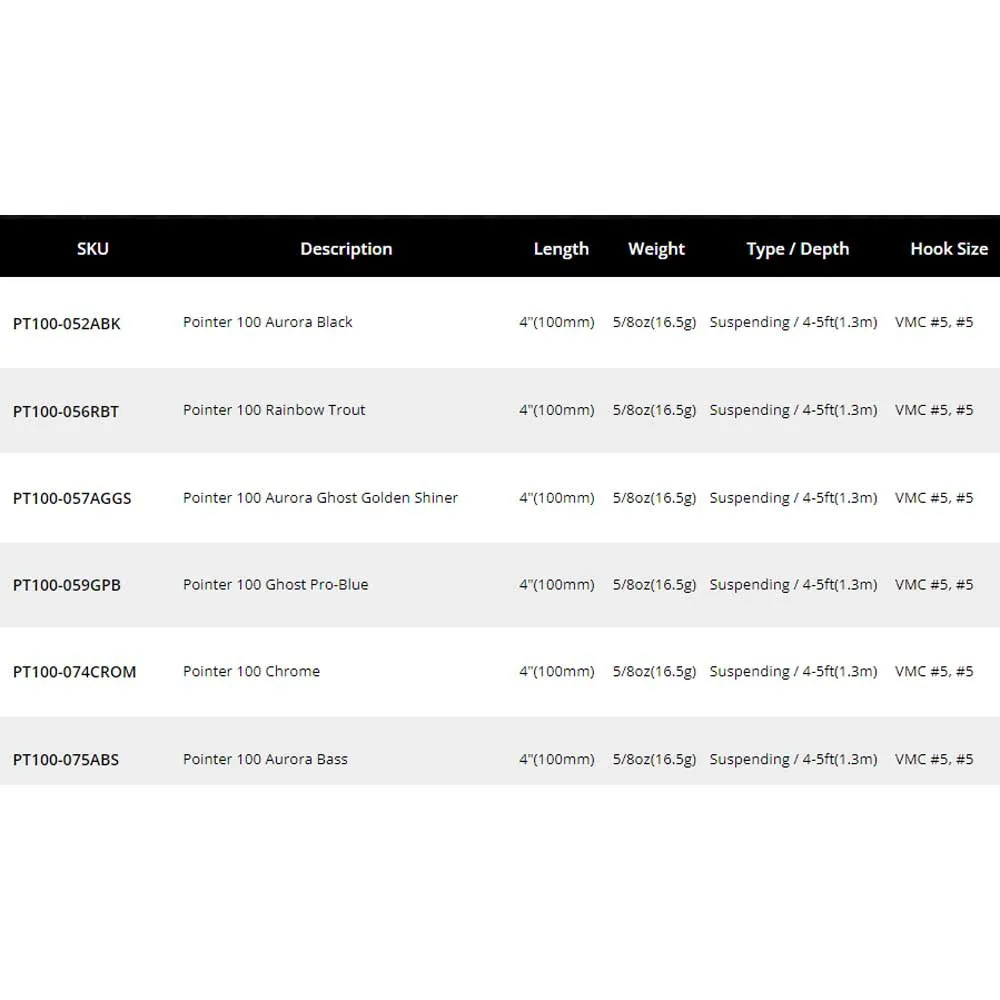Click Pointer 100 Aurora Black description

click(x=268, y=322)
